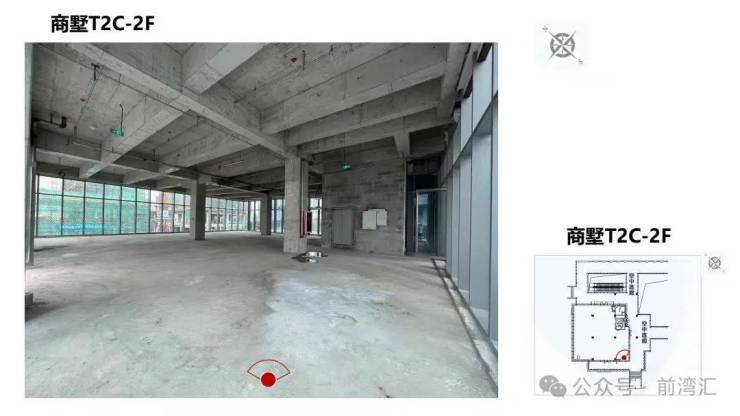Click the 公众号 watermark text
The height and width of the screenshot is (416, 740).
(x=602, y=386)
